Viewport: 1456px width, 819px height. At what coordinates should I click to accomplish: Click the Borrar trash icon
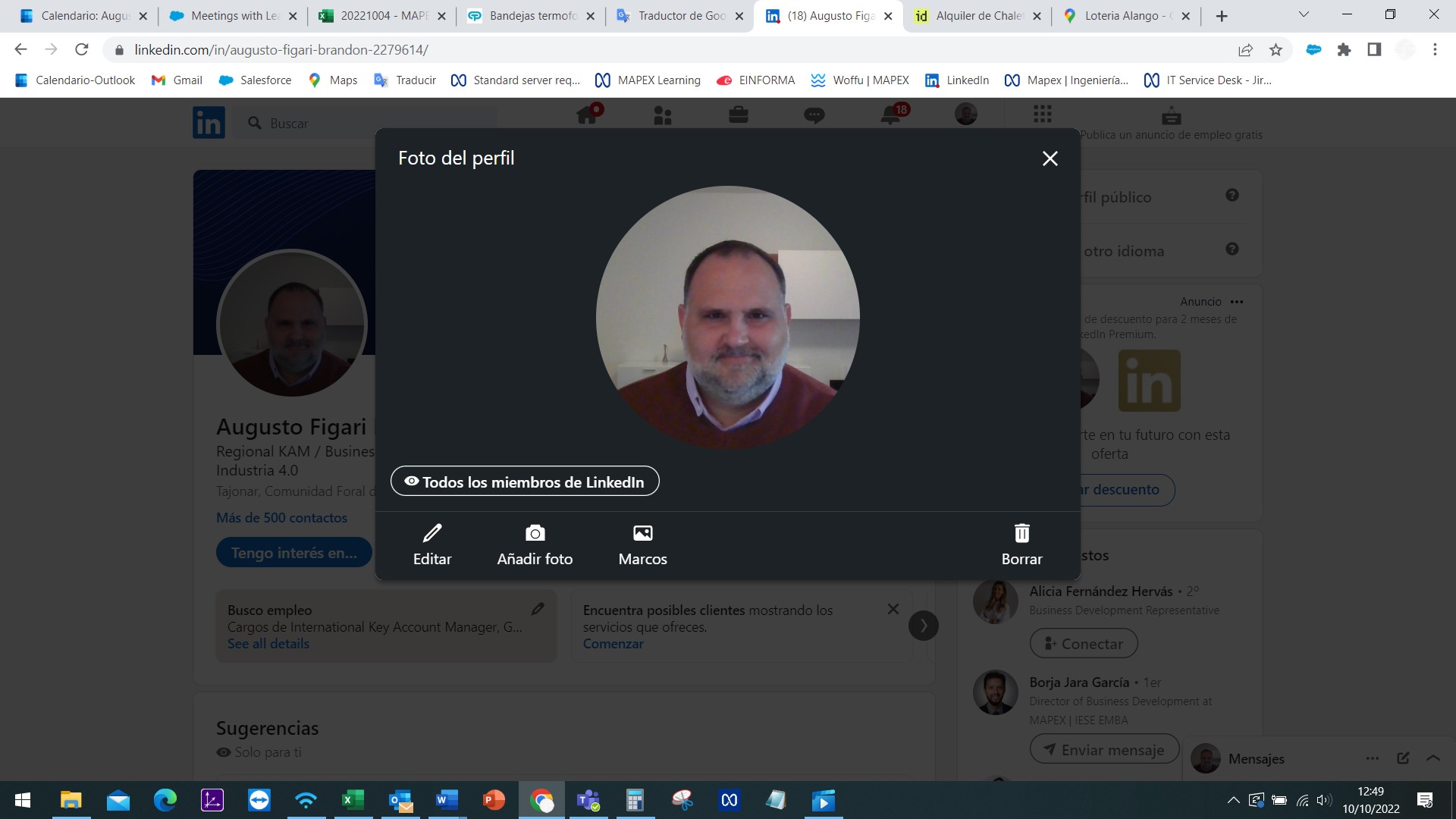[x=1021, y=533]
